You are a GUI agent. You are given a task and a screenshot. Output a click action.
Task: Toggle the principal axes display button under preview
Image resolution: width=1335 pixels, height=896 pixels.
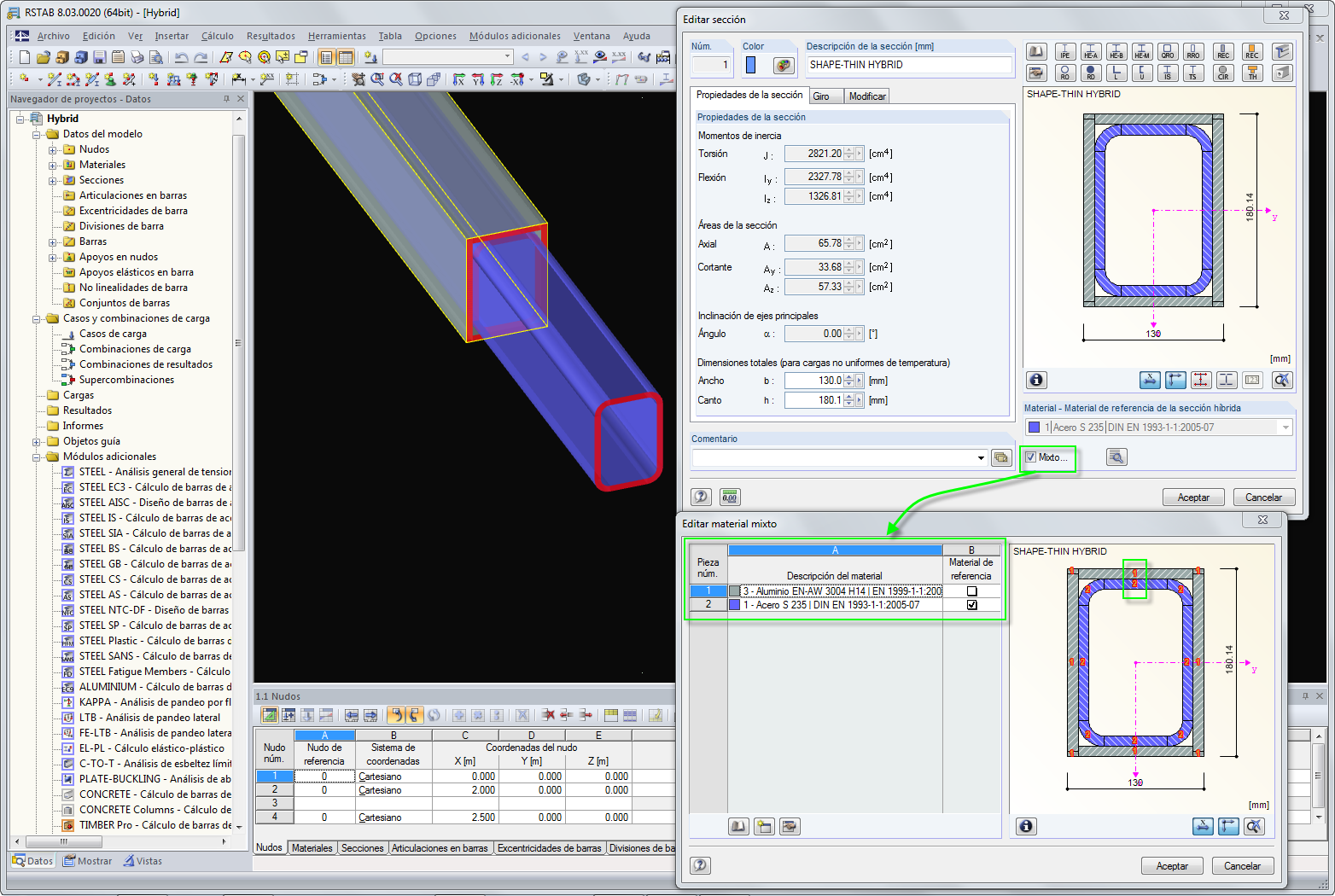(x=1175, y=380)
